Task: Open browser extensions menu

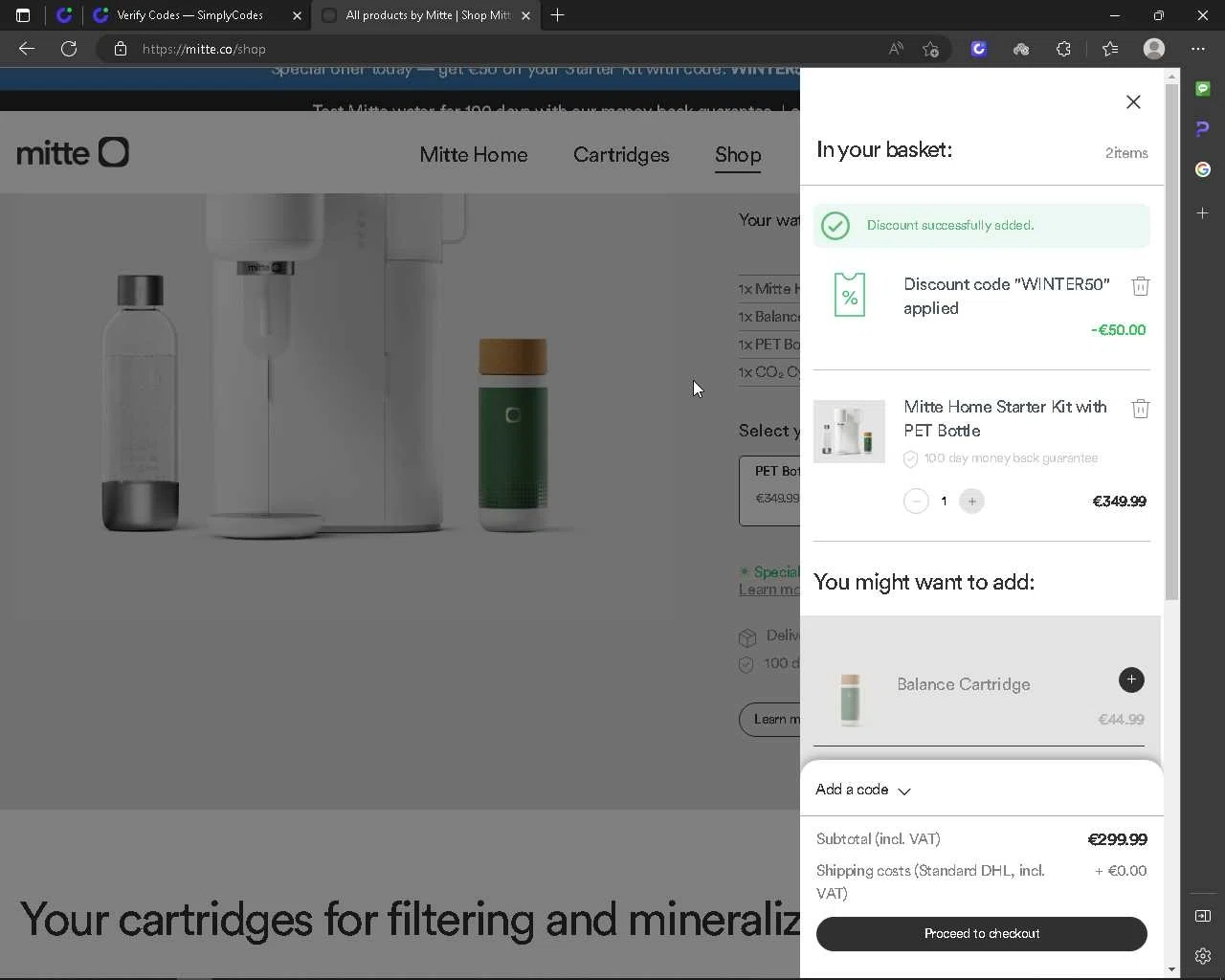Action: click(1063, 49)
